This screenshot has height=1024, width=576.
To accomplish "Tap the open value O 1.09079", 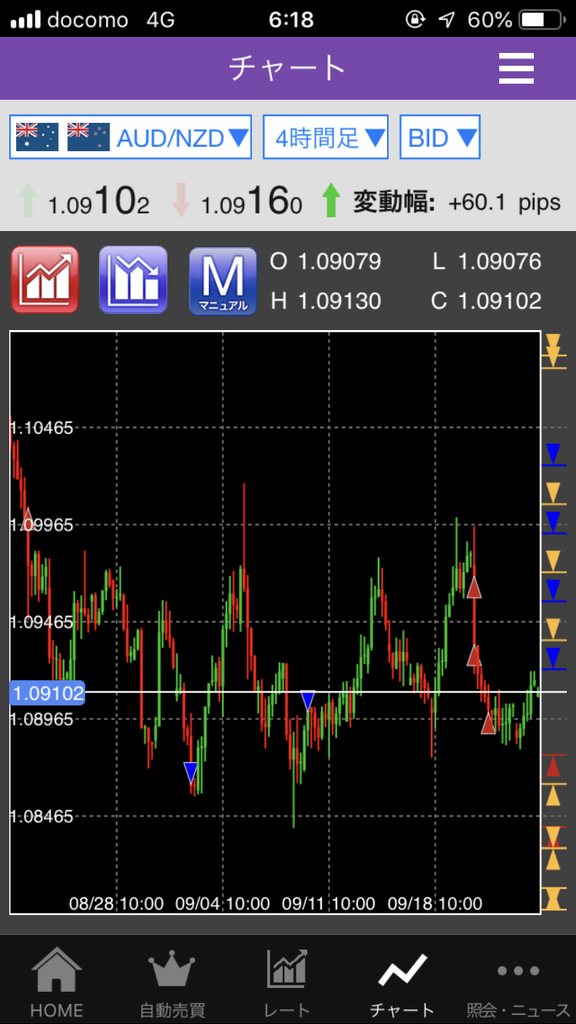I will (326, 262).
